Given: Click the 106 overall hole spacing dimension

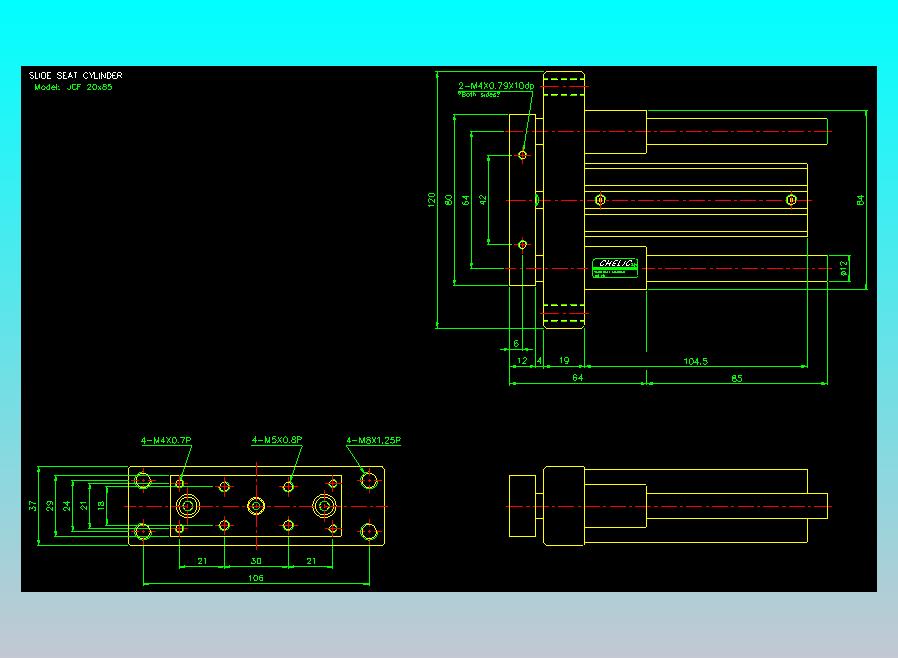Looking at the screenshot, I should [255, 578].
